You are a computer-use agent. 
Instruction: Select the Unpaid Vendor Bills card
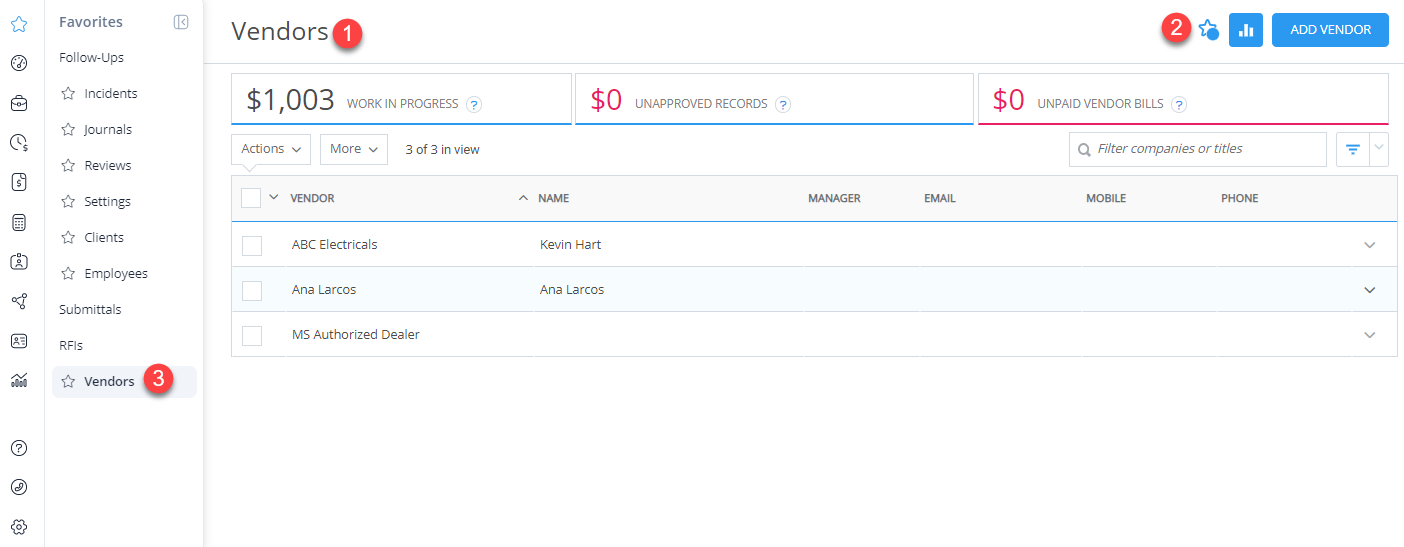point(1183,99)
